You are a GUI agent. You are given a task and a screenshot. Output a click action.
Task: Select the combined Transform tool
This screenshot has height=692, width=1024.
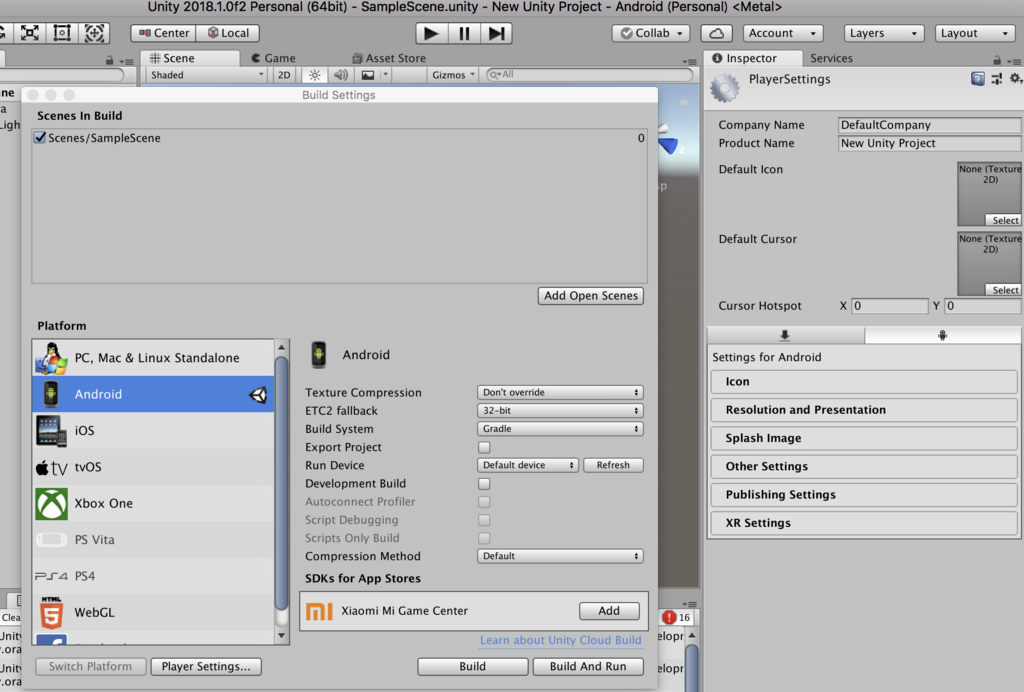point(94,33)
